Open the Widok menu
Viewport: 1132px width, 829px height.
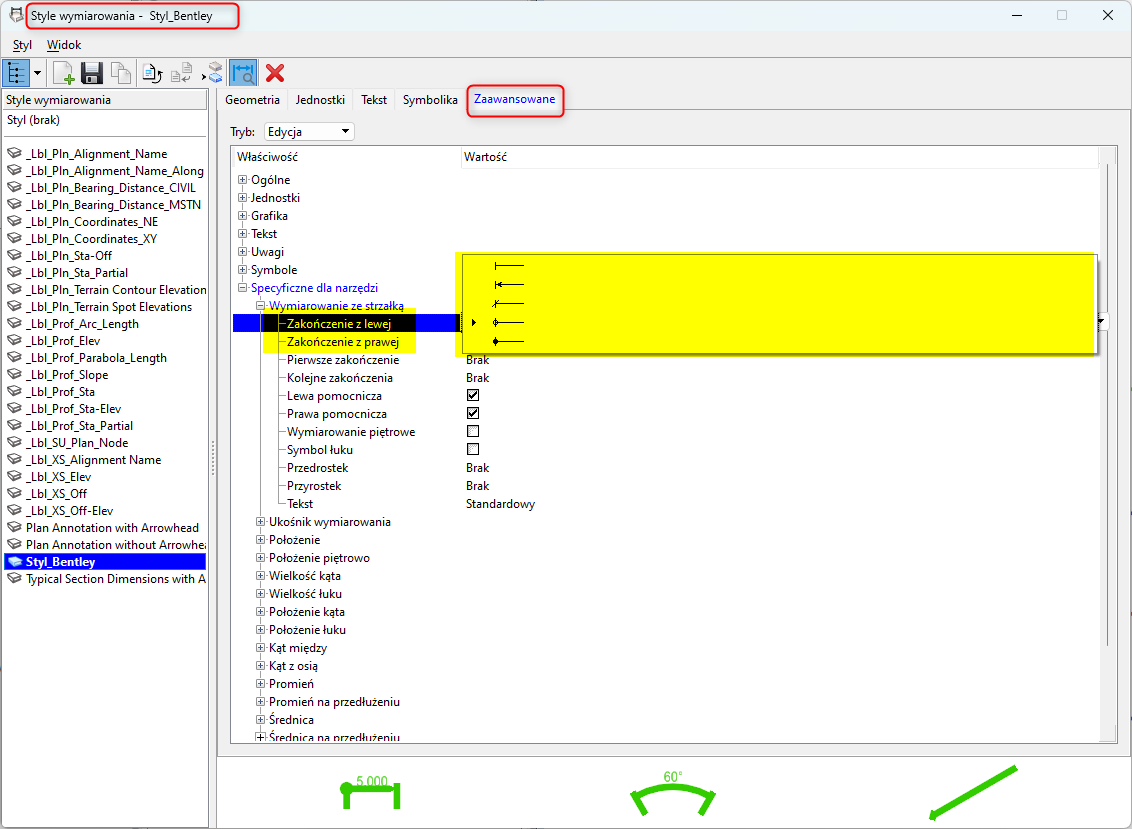[64, 45]
